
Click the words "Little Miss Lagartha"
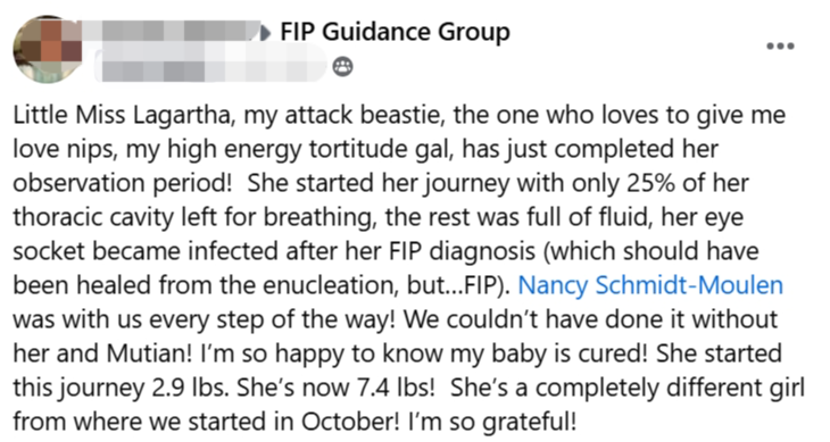click(x=121, y=116)
